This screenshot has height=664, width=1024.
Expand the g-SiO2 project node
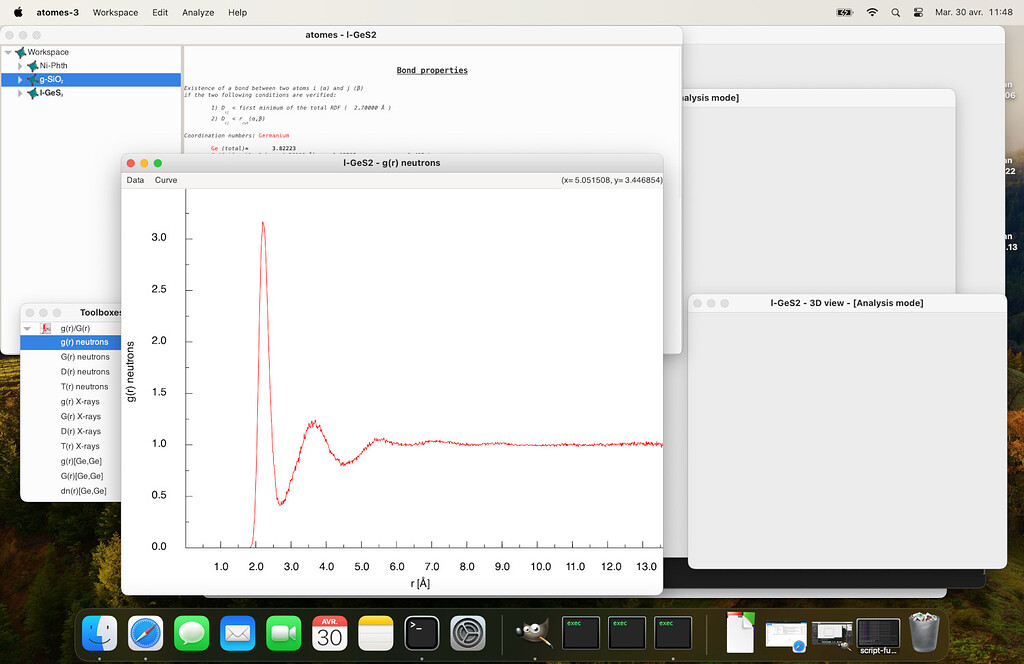[20, 79]
